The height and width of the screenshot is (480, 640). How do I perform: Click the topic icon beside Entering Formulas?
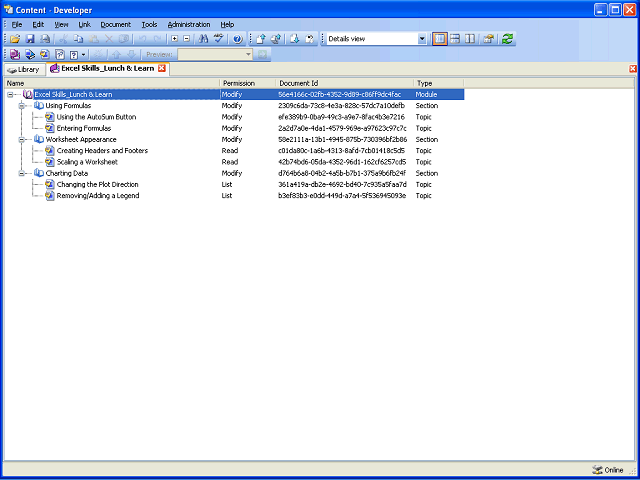tap(50, 128)
